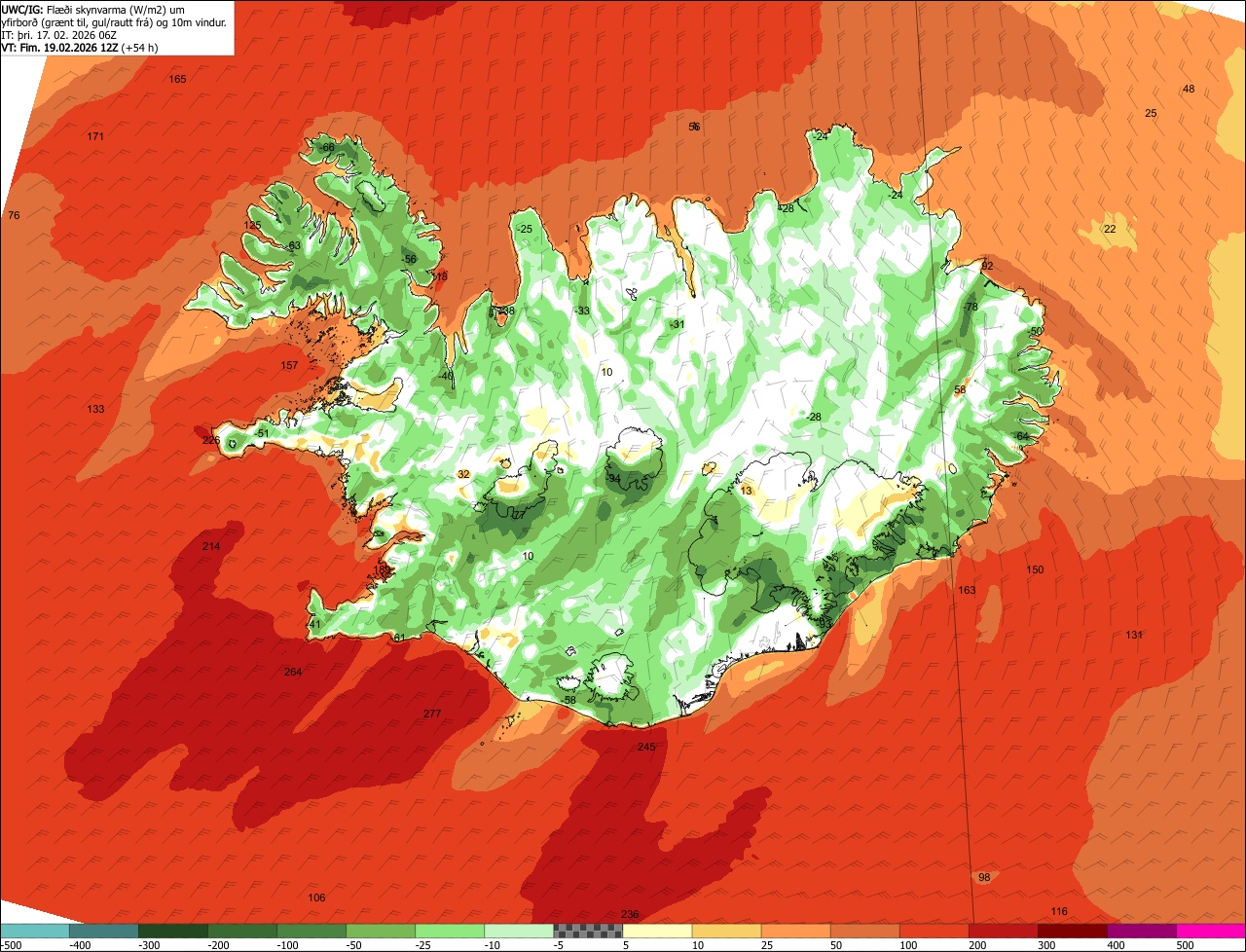Click the title line 'UWC/IG: Flæði skynvarma (W/m2) um'
The image size is (1246, 952).
click(x=92, y=9)
